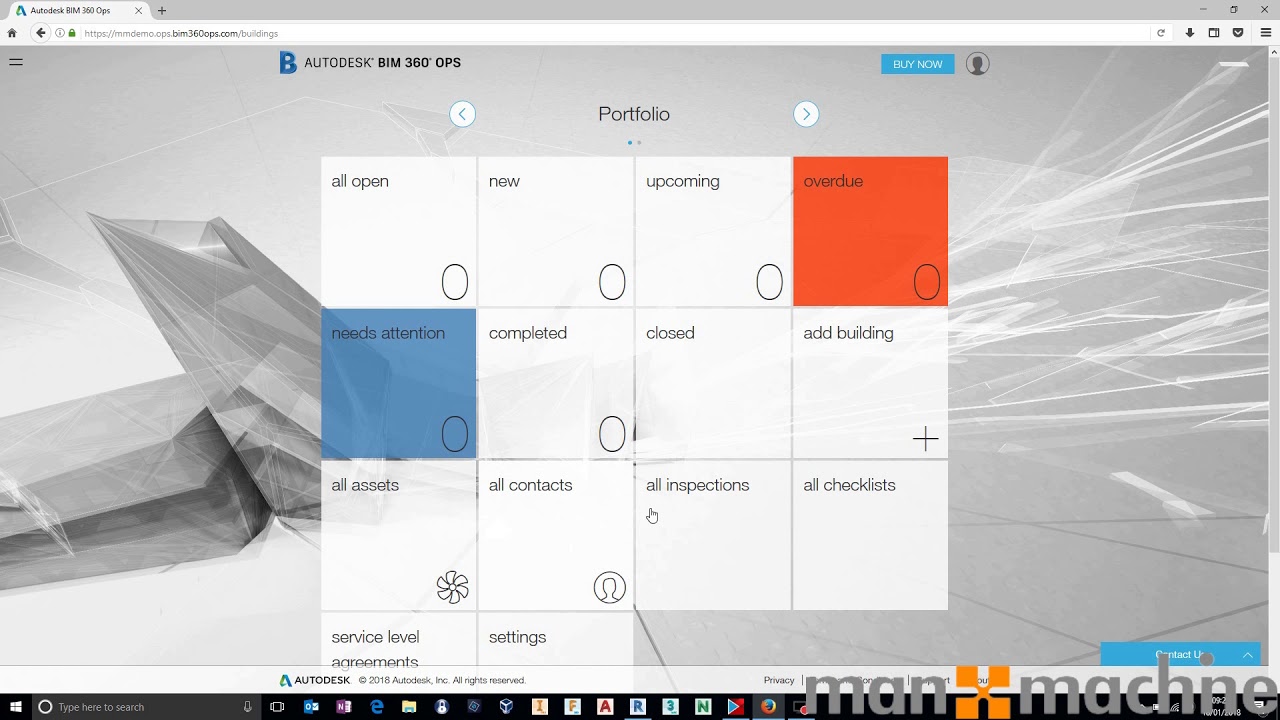This screenshot has width=1280, height=720.
Task: Close the Autodesk BIM 360 Ops tab
Action: tap(139, 11)
